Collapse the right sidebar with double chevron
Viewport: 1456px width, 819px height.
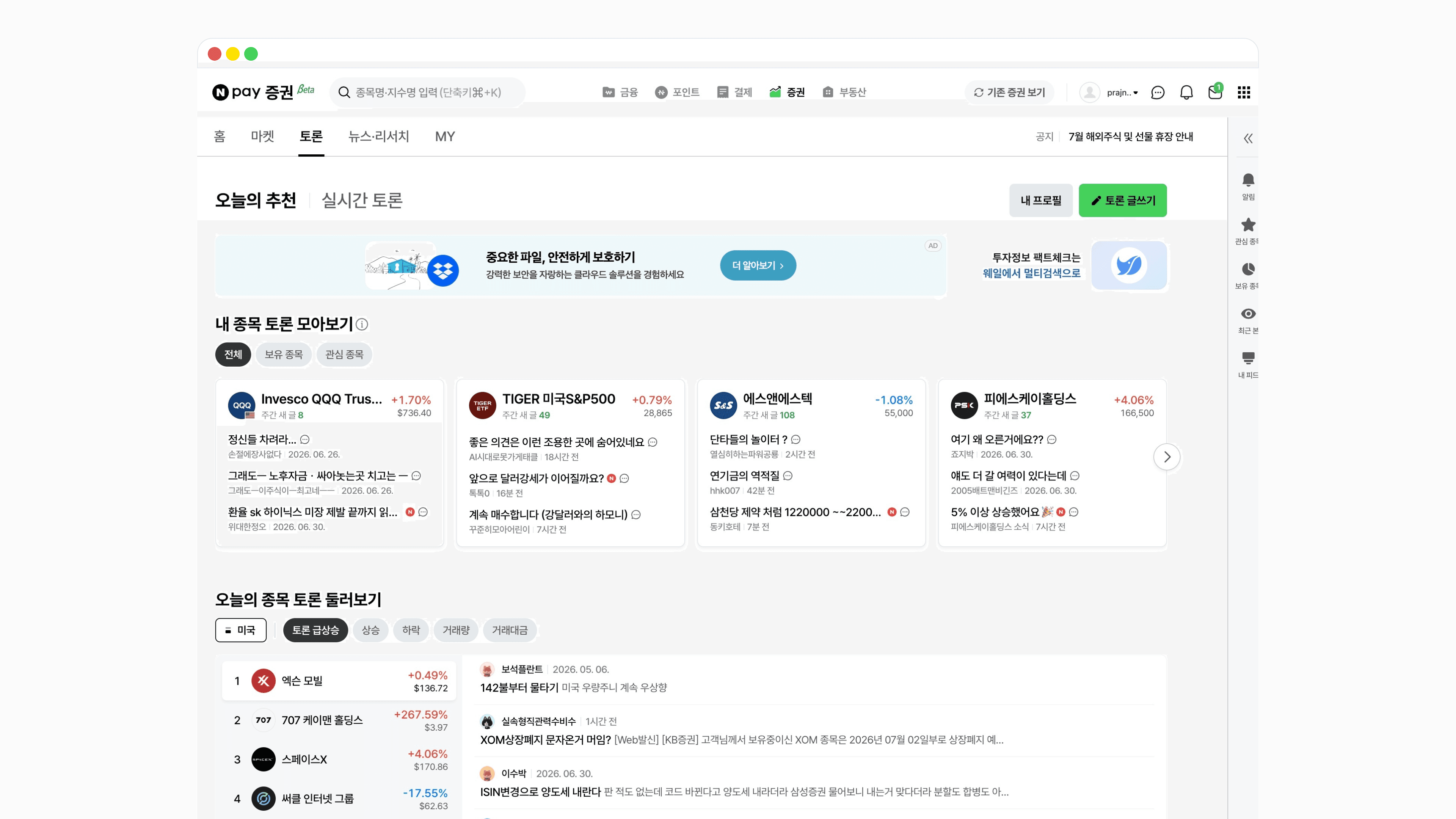pyautogui.click(x=1248, y=138)
